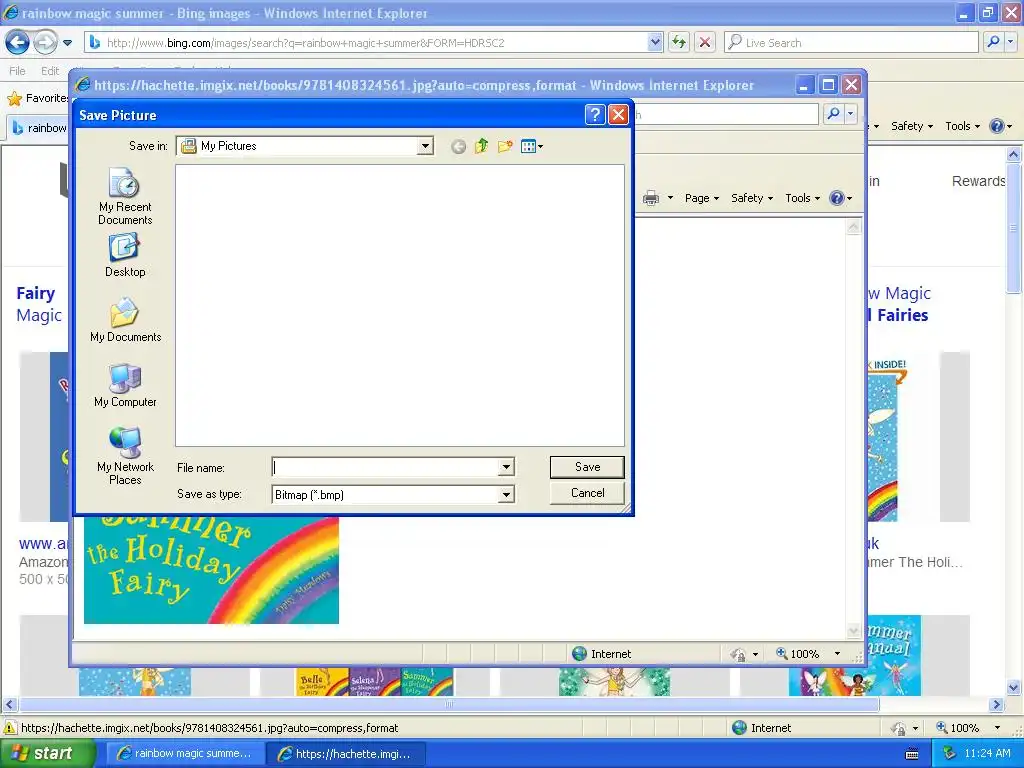Viewport: 1024px width, 768px height.
Task: Click the main window vertical scrollbar down arrow
Action: click(1014, 687)
